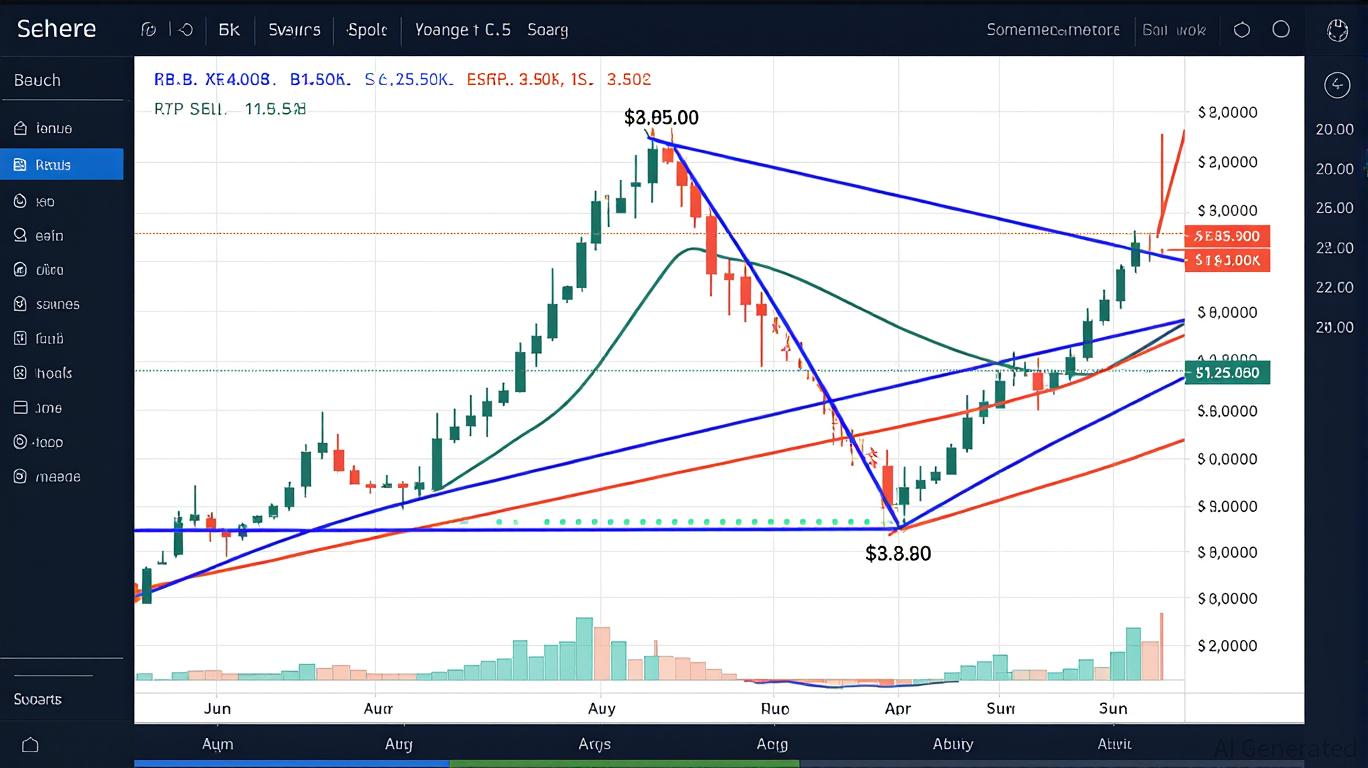
Task: Click the blue segment of the bottom bar
Action: (x=292, y=764)
